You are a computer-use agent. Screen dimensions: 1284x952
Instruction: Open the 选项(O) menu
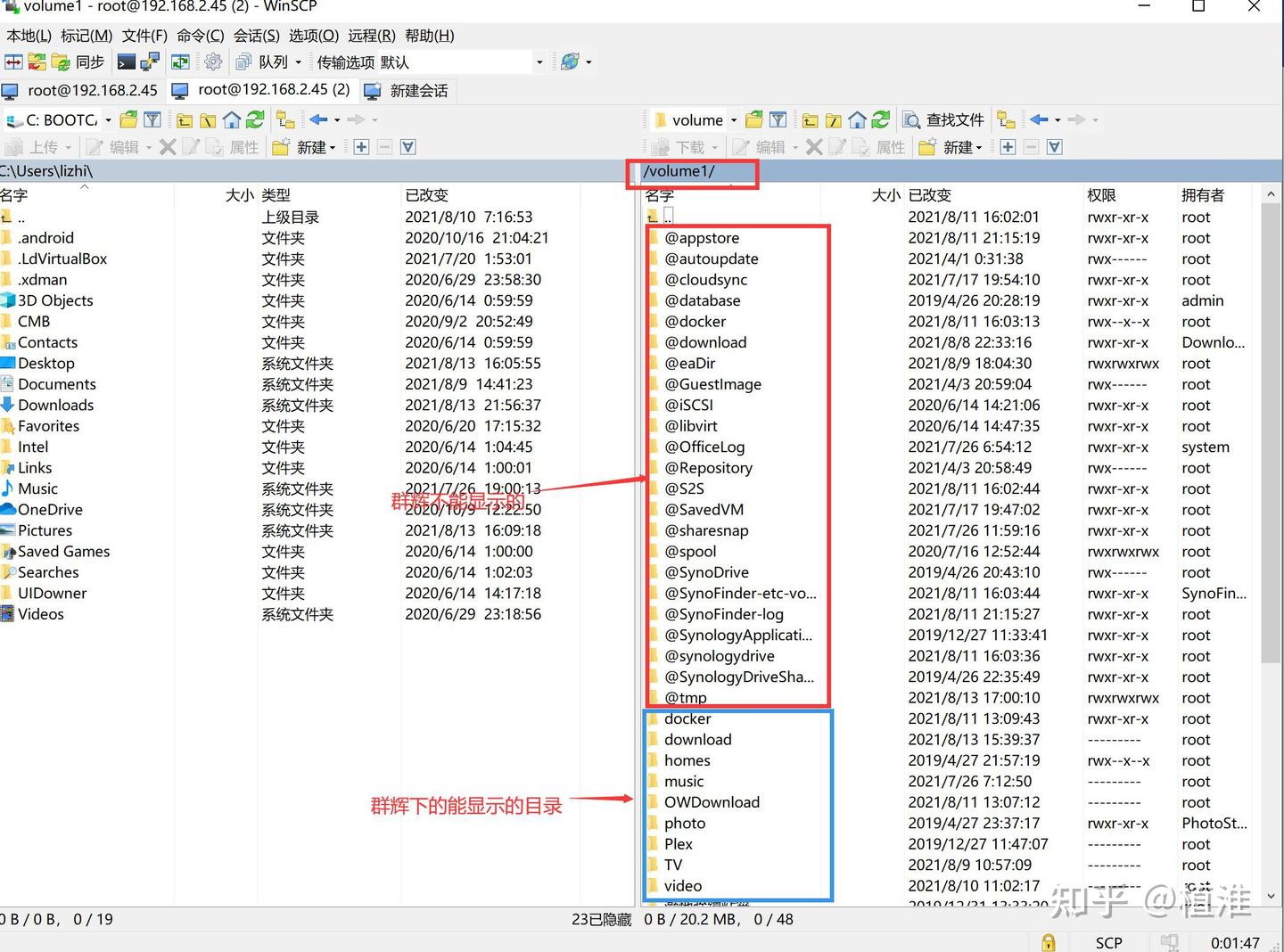coord(314,36)
